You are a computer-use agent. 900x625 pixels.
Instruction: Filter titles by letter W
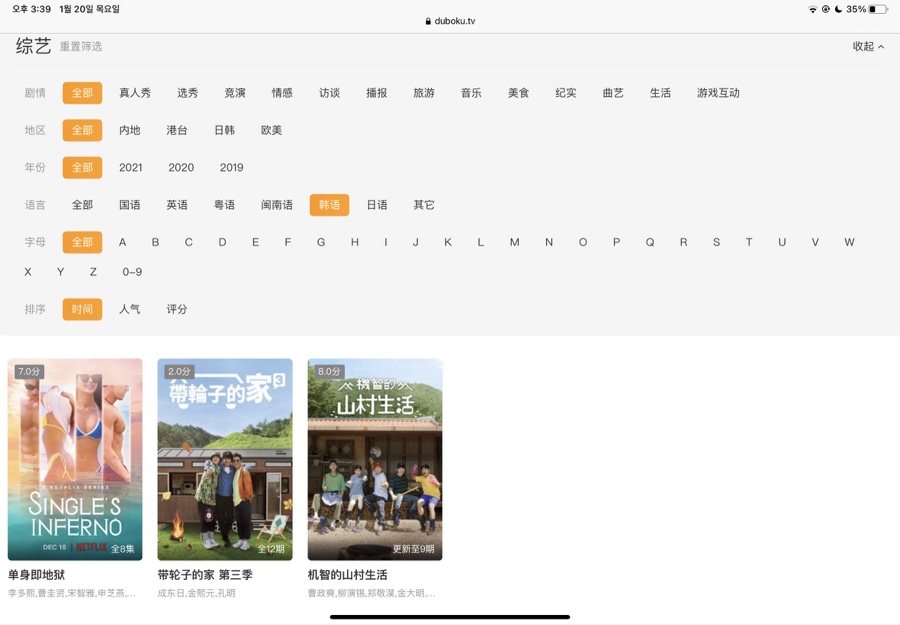click(849, 242)
